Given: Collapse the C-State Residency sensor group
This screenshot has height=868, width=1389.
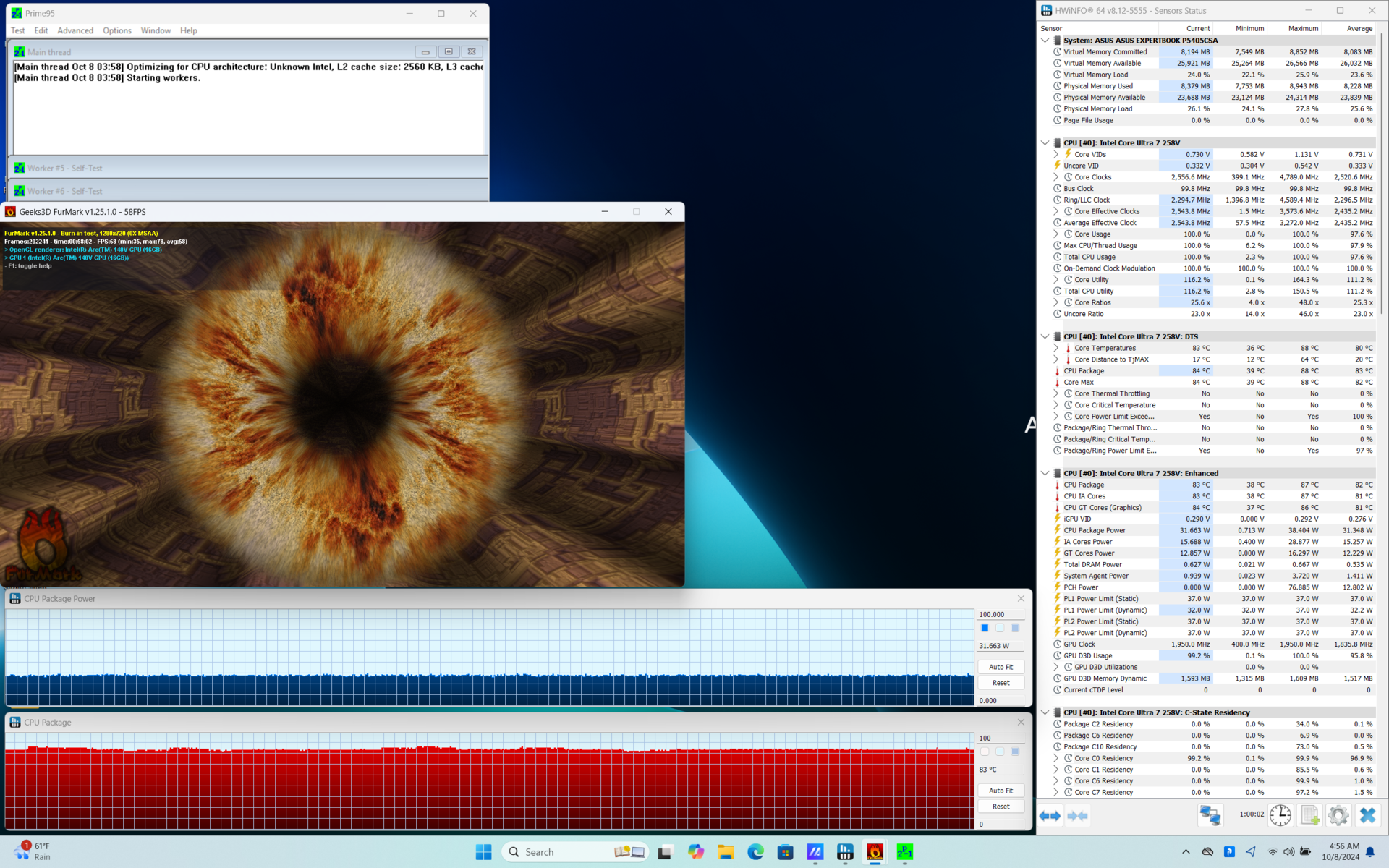Looking at the screenshot, I should tap(1045, 712).
